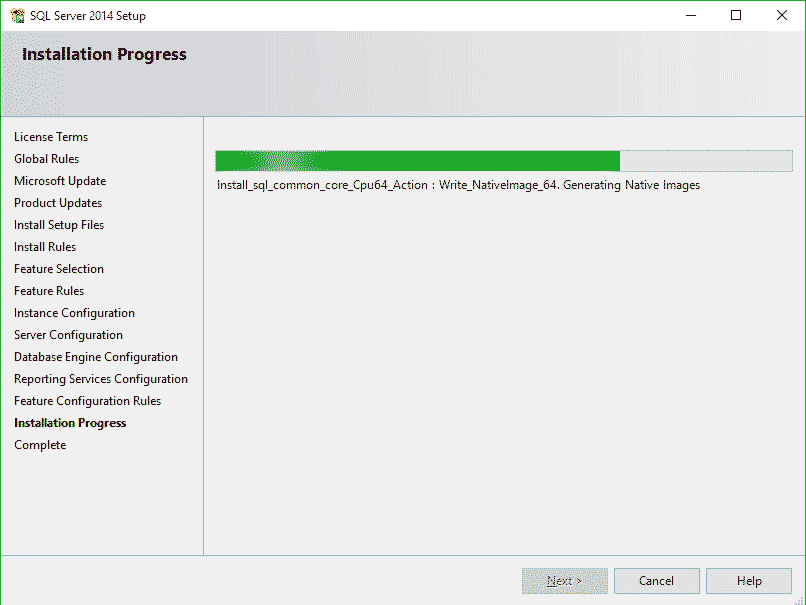This screenshot has width=806, height=605.
Task: Open the Microsoft Update step
Action: click(60, 180)
